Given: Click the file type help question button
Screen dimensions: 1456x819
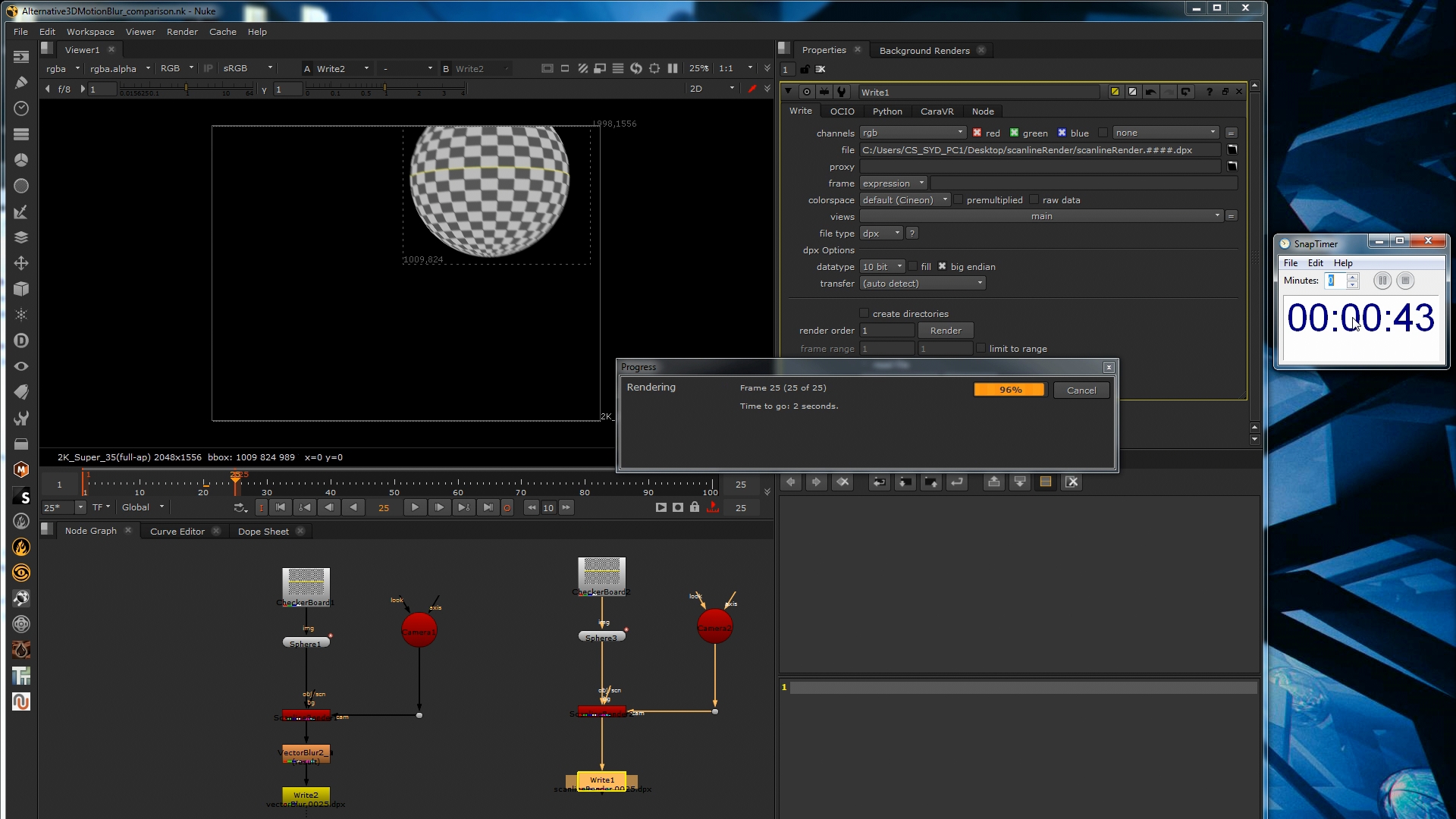Looking at the screenshot, I should point(912,233).
